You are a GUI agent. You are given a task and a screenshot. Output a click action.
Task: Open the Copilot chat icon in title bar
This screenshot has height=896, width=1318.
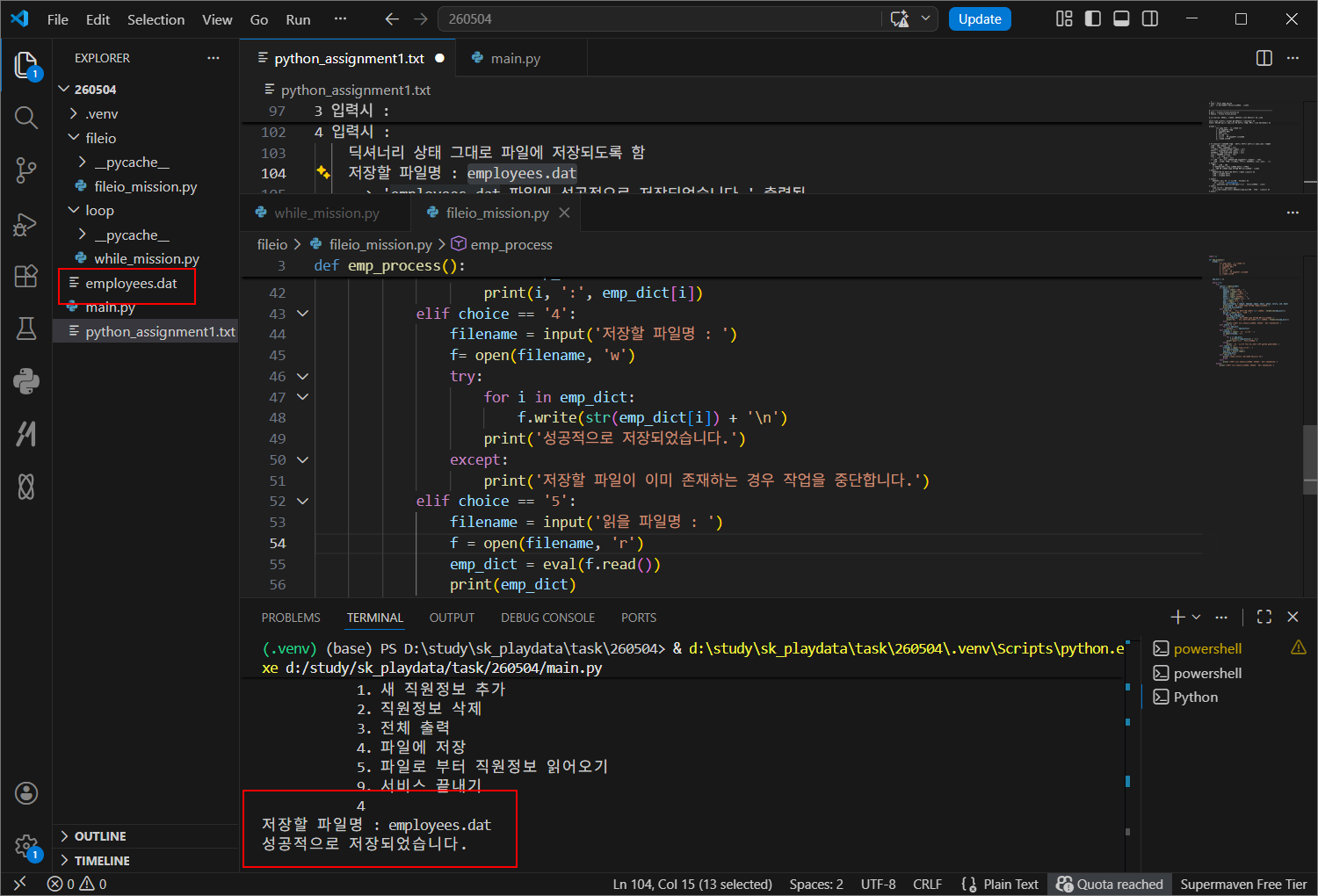900,18
